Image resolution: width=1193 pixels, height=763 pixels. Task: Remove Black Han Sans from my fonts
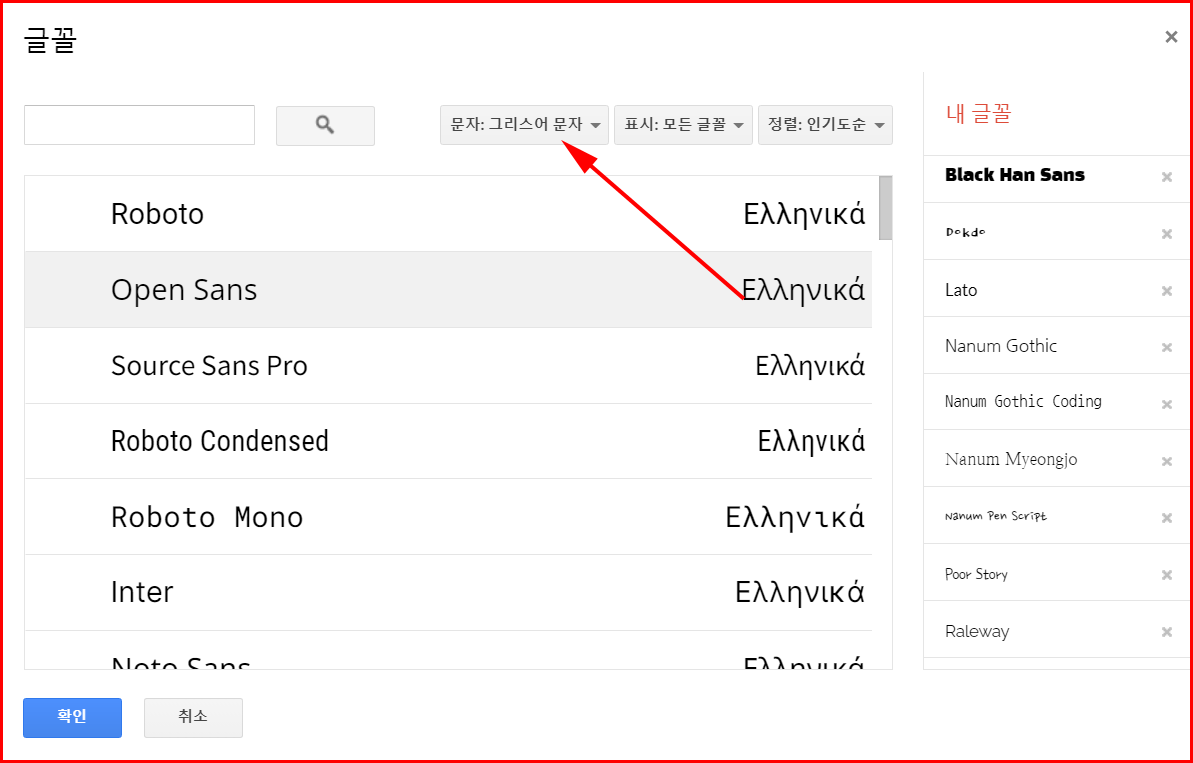(1166, 177)
